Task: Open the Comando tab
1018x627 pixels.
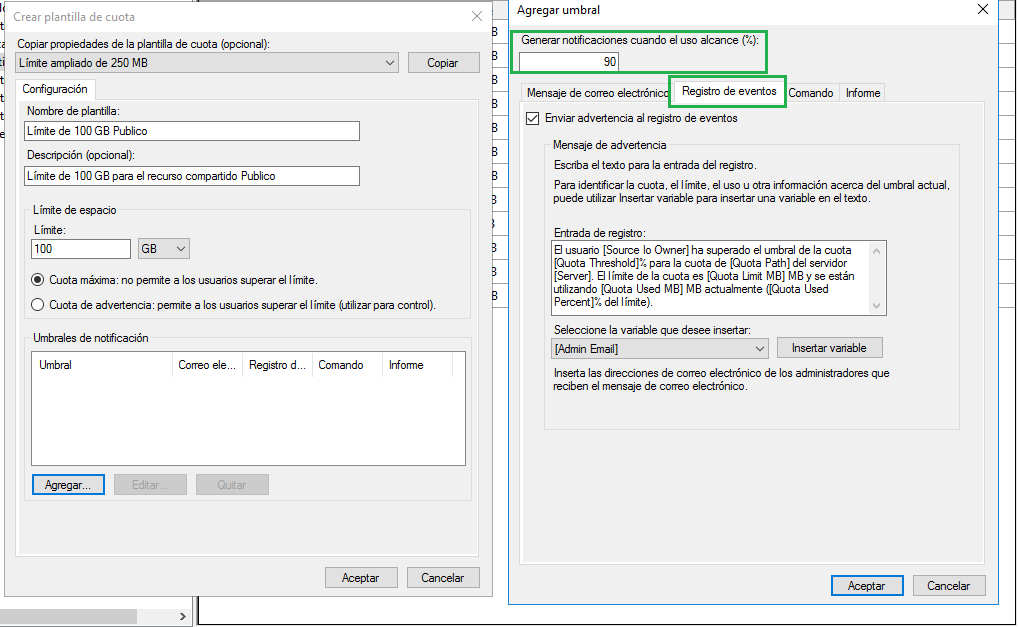Action: click(x=811, y=93)
